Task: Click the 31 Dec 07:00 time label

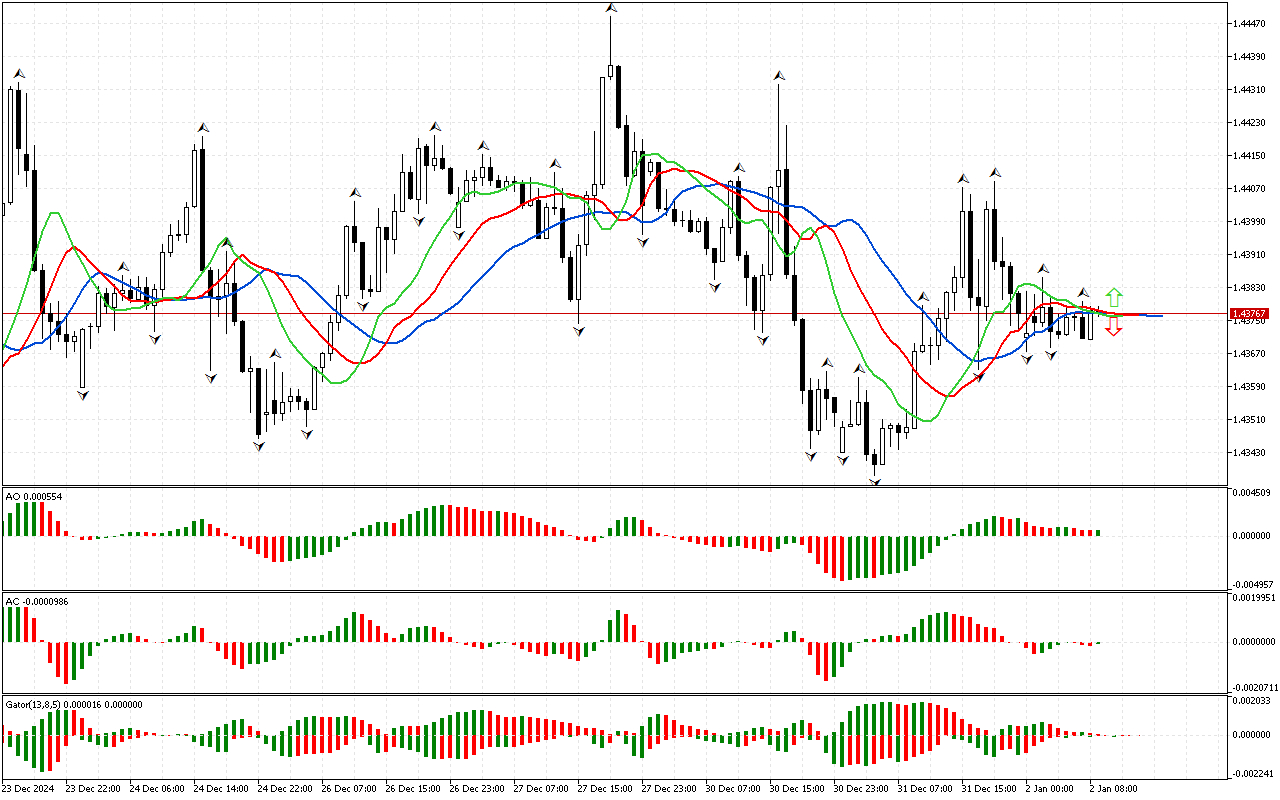Action: click(925, 789)
